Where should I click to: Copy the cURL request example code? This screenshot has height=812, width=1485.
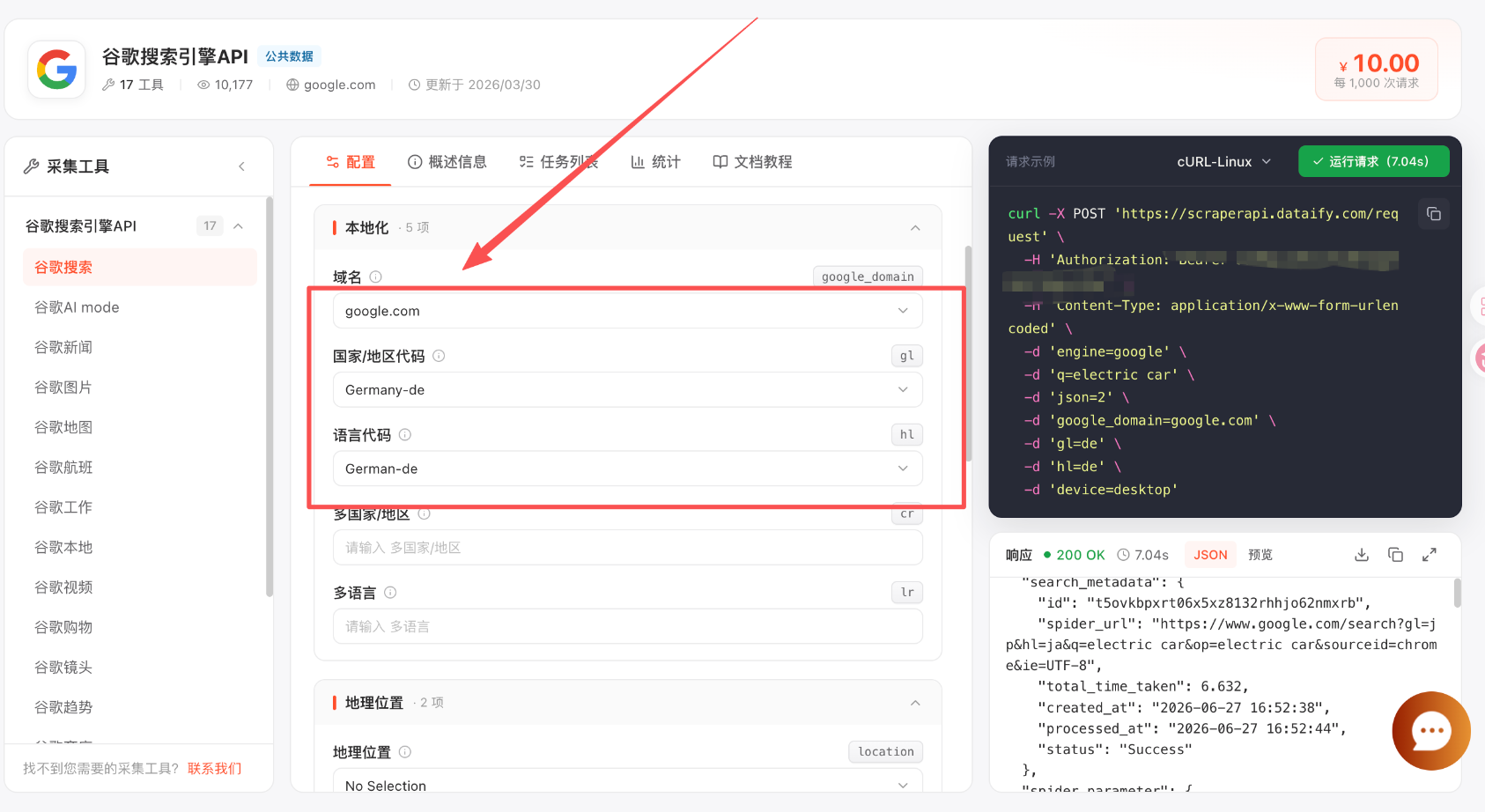[1433, 214]
